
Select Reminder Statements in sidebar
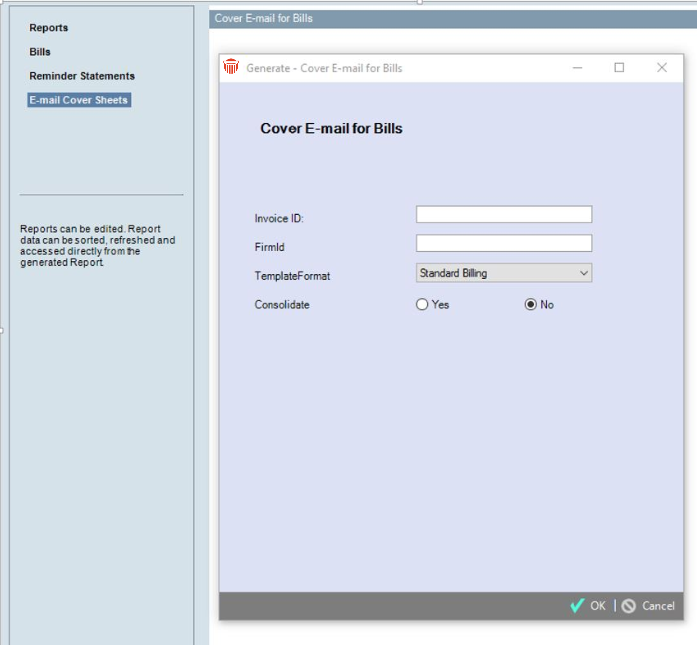82,76
